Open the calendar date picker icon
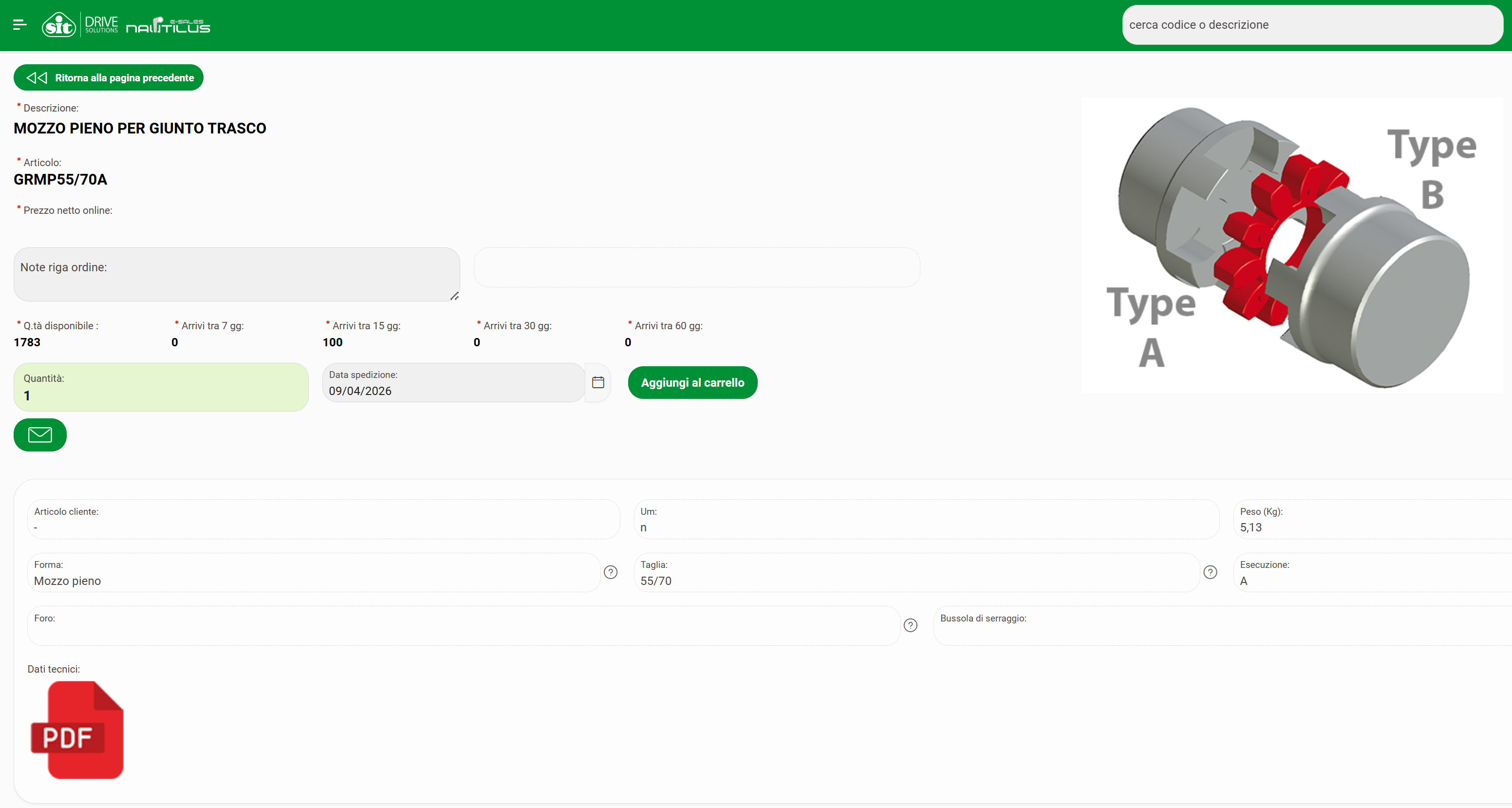The width and height of the screenshot is (1512, 808). [x=597, y=382]
